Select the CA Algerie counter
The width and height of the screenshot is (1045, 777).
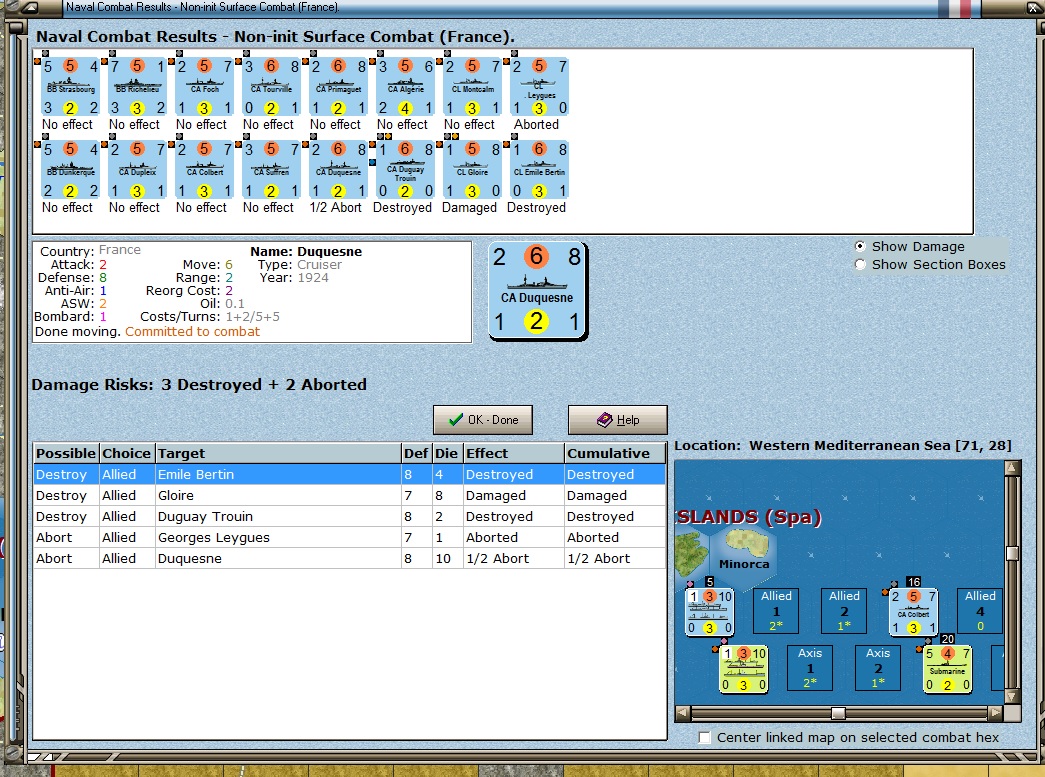(405, 87)
